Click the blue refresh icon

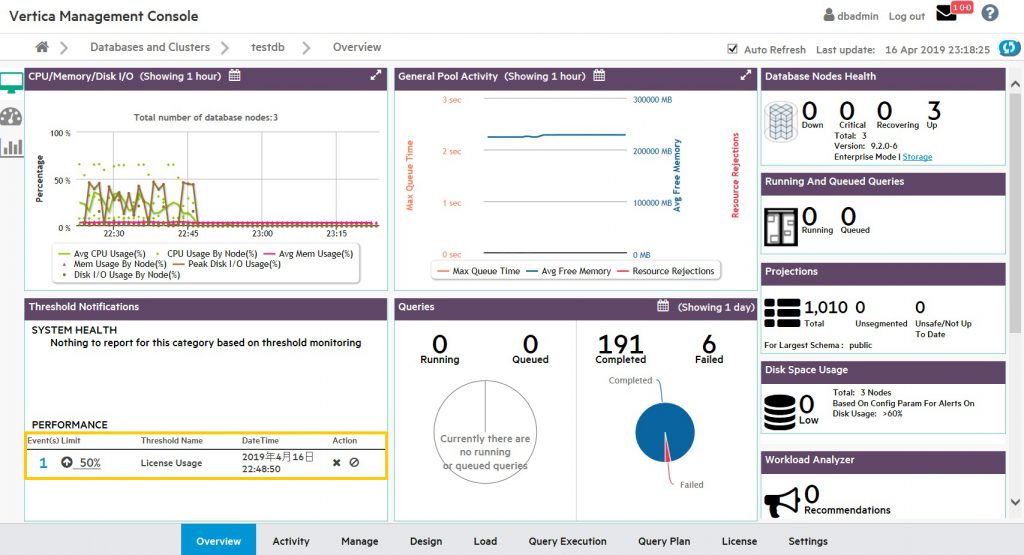[x=1009, y=48]
